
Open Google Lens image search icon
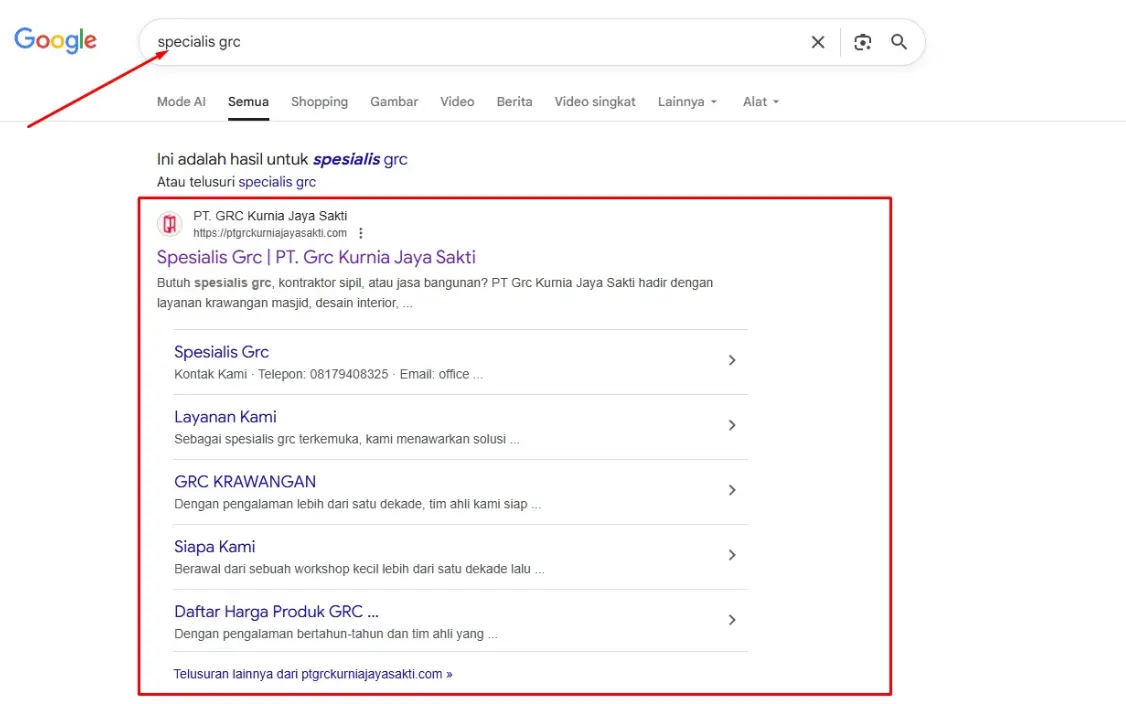pyautogui.click(x=862, y=42)
